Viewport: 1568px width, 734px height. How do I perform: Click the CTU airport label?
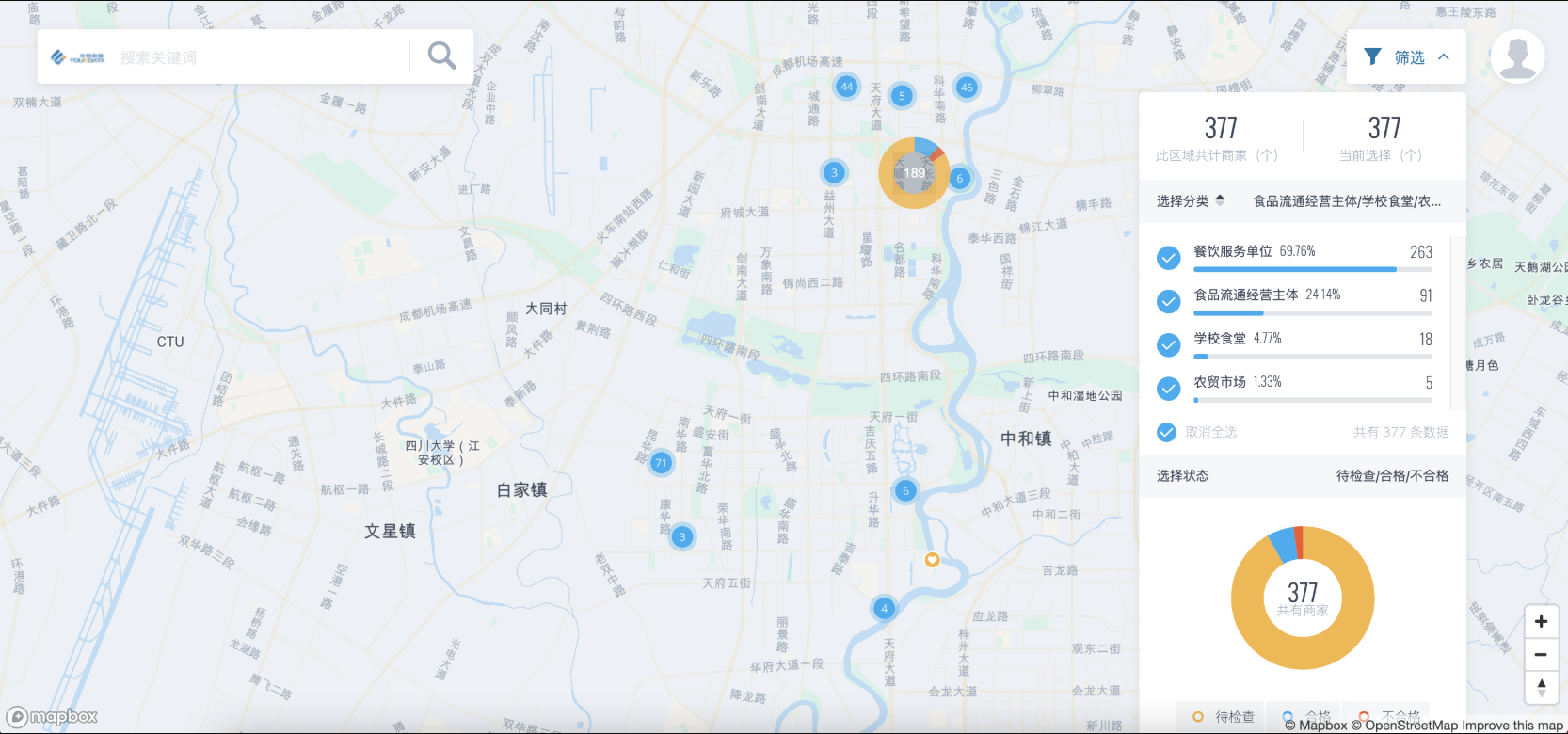click(x=170, y=342)
